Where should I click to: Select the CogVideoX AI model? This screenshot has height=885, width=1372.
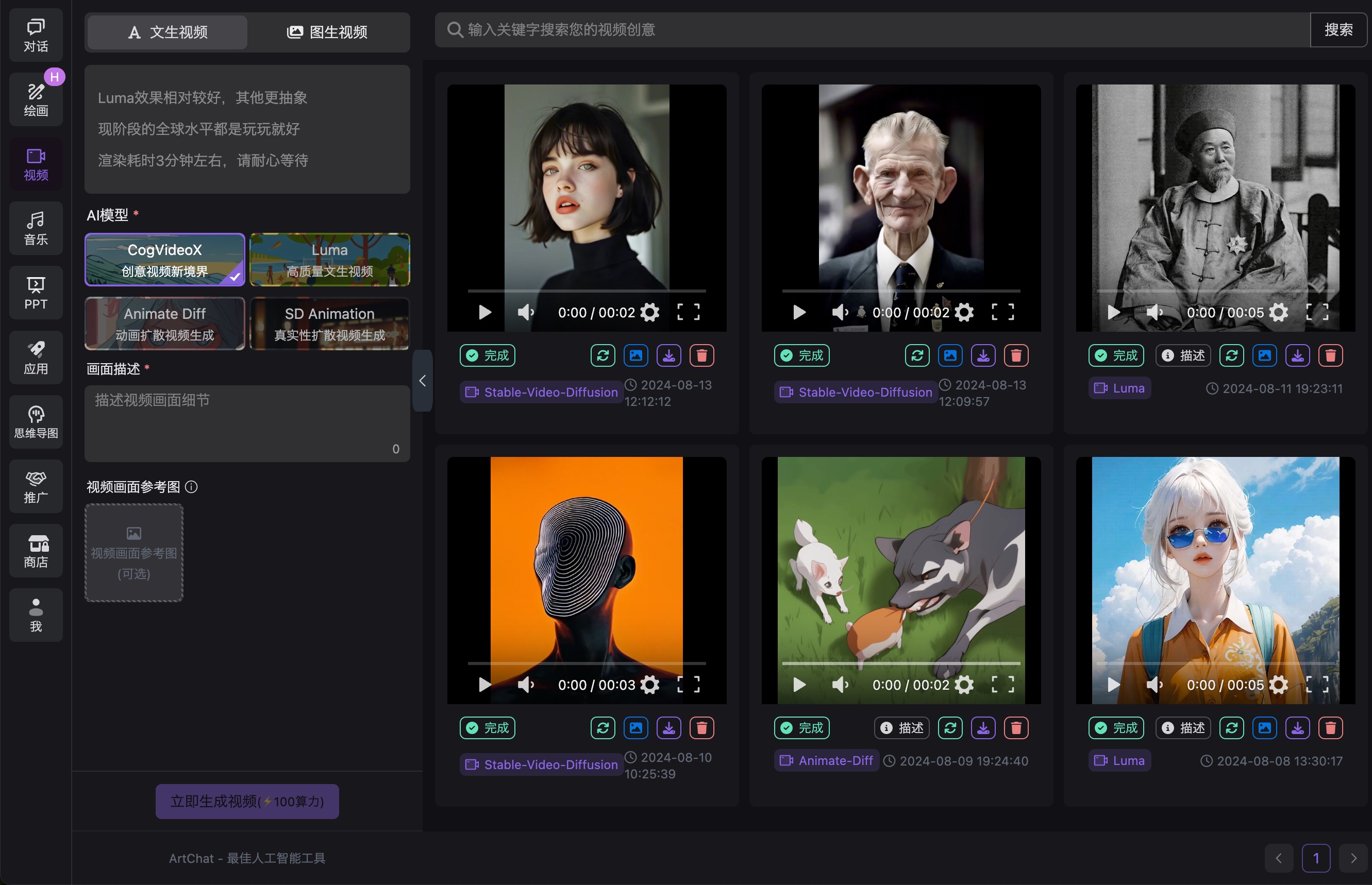[165, 259]
